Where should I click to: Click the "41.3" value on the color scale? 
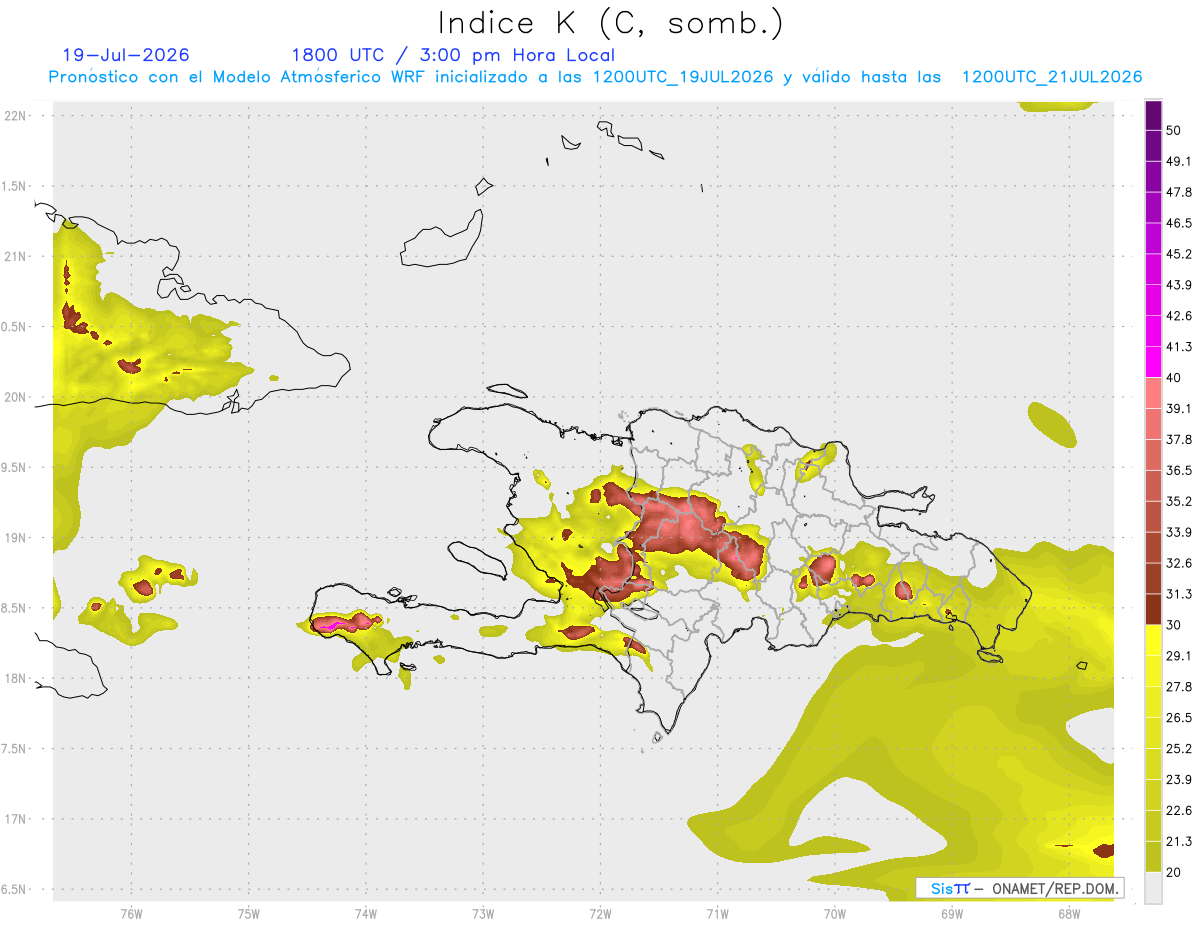[x=1178, y=347]
